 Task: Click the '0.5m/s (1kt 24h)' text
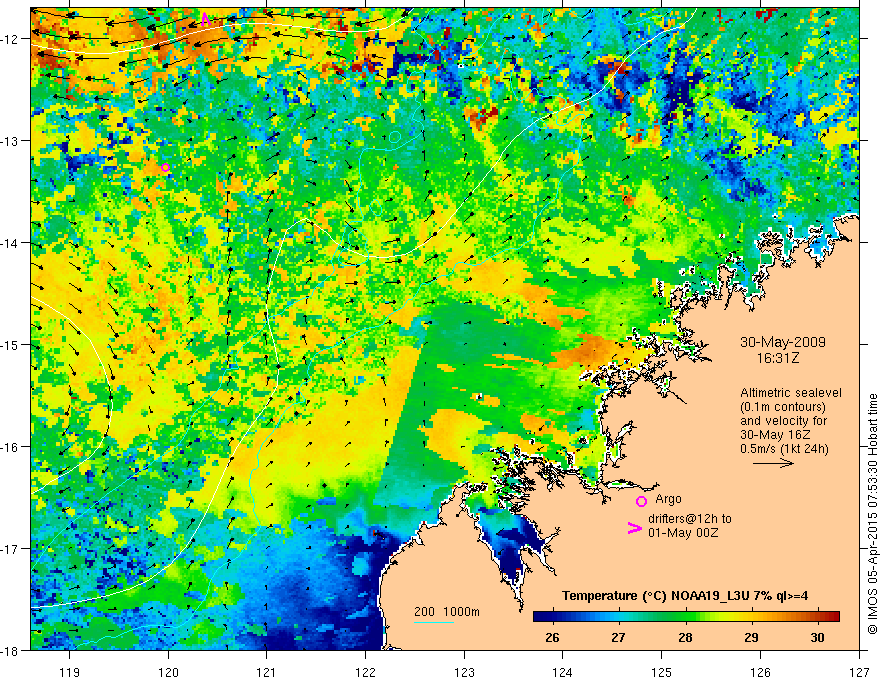point(784,449)
